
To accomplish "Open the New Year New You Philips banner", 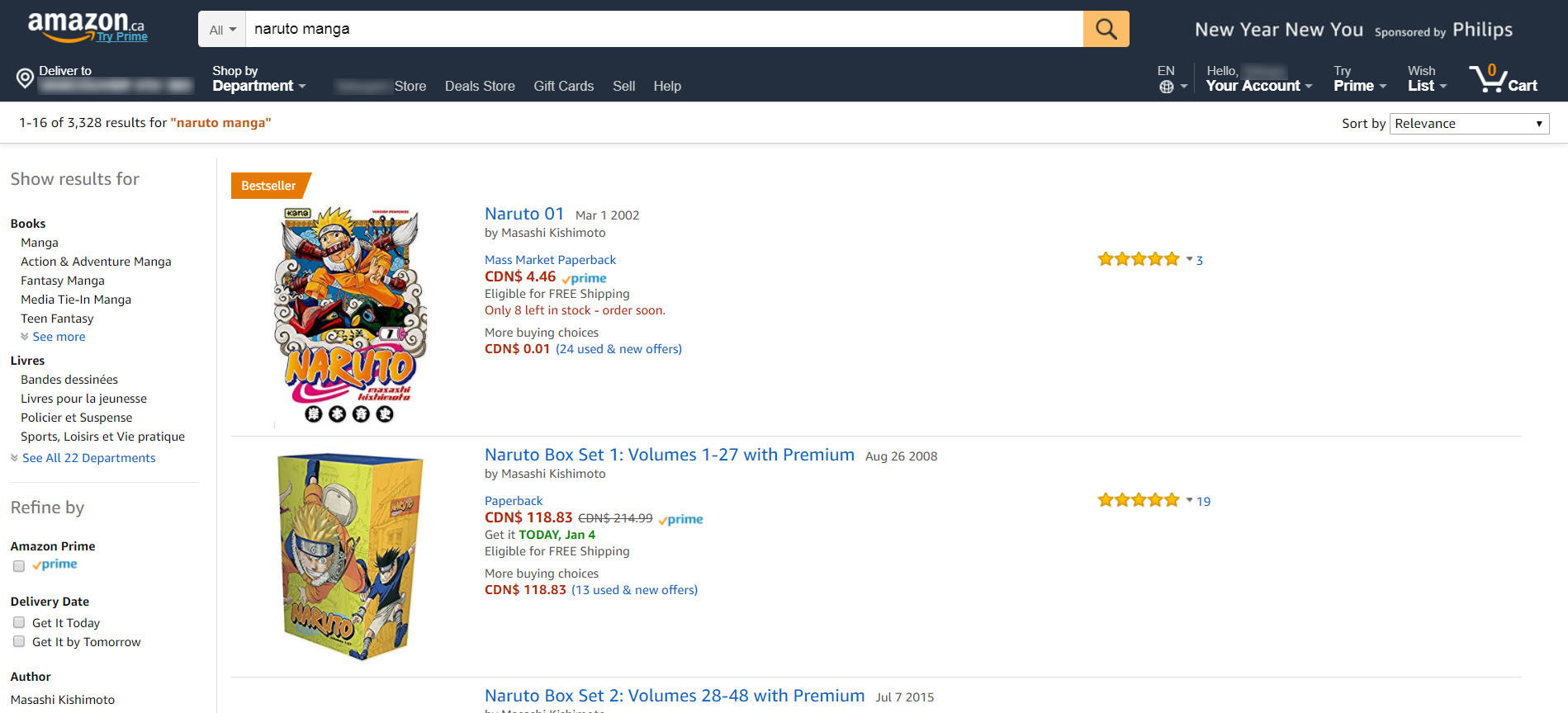I will click(1353, 30).
